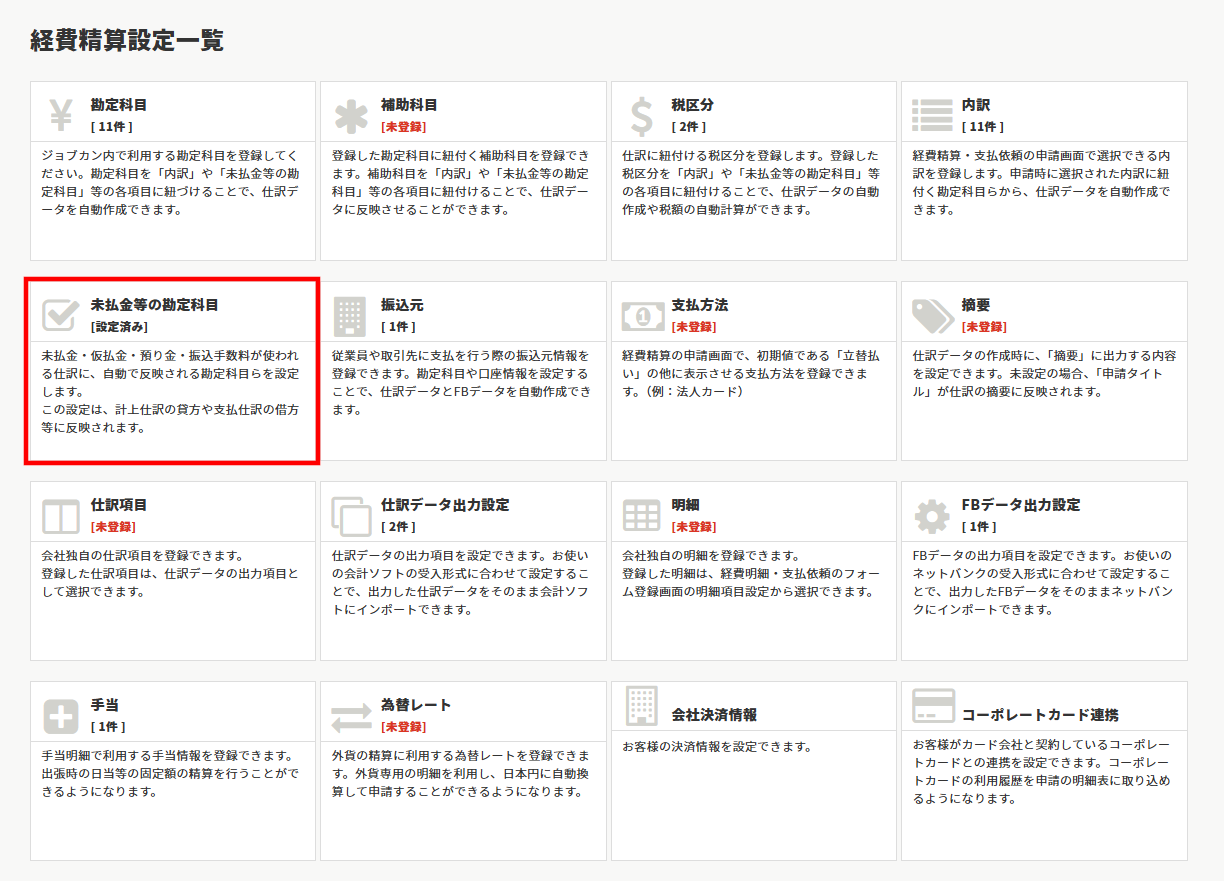This screenshot has height=881, width=1224.
Task: Click the column layout icon for 仕訳項目
Action: 61,515
